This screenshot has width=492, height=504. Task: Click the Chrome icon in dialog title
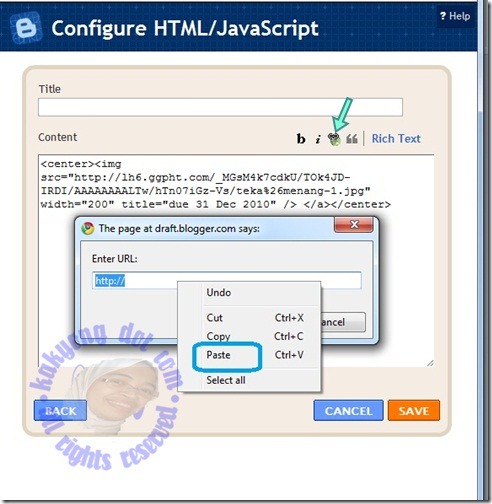pyautogui.click(x=88, y=228)
